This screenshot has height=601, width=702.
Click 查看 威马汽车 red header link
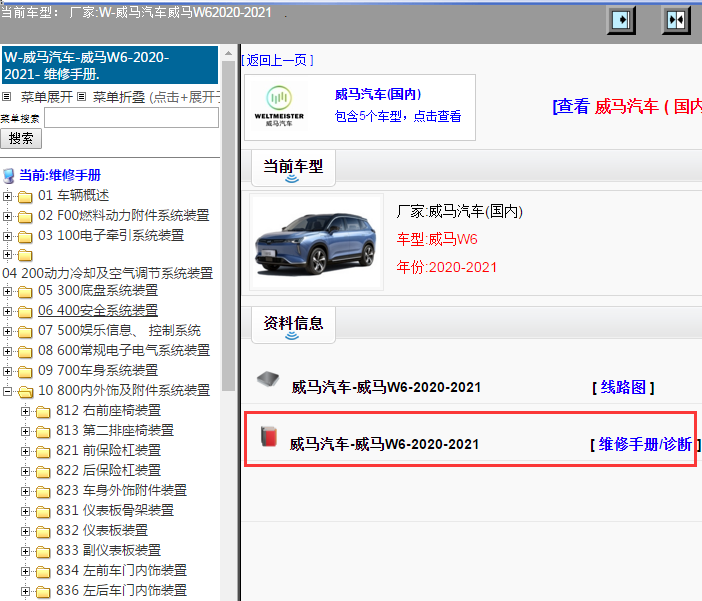pyautogui.click(x=627, y=107)
